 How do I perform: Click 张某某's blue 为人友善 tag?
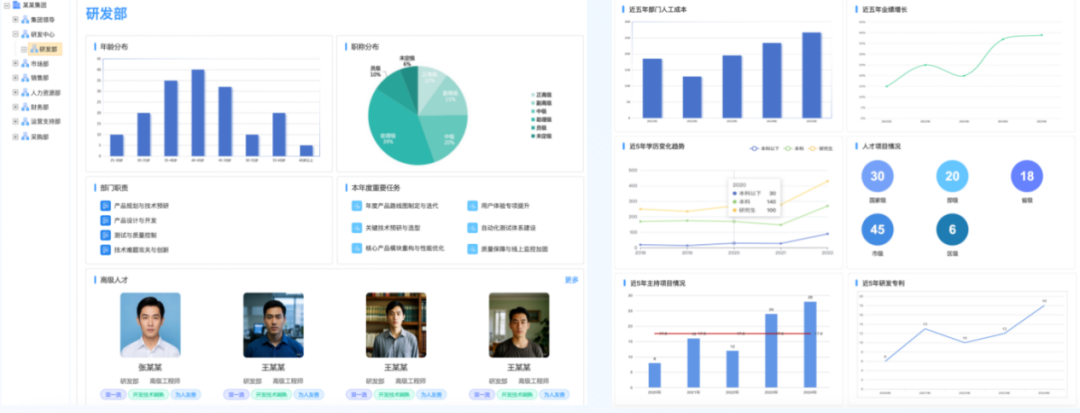coord(185,395)
